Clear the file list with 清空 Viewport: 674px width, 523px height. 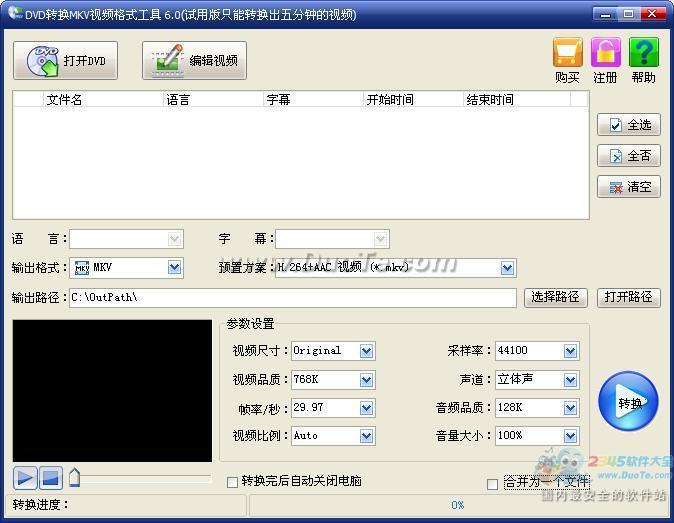(x=629, y=187)
